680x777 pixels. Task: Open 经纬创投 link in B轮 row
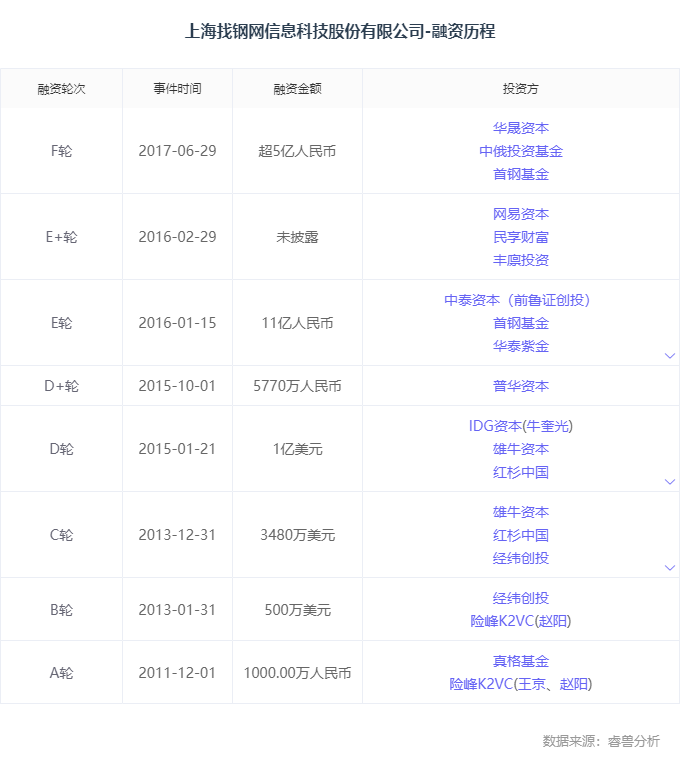coord(520,598)
